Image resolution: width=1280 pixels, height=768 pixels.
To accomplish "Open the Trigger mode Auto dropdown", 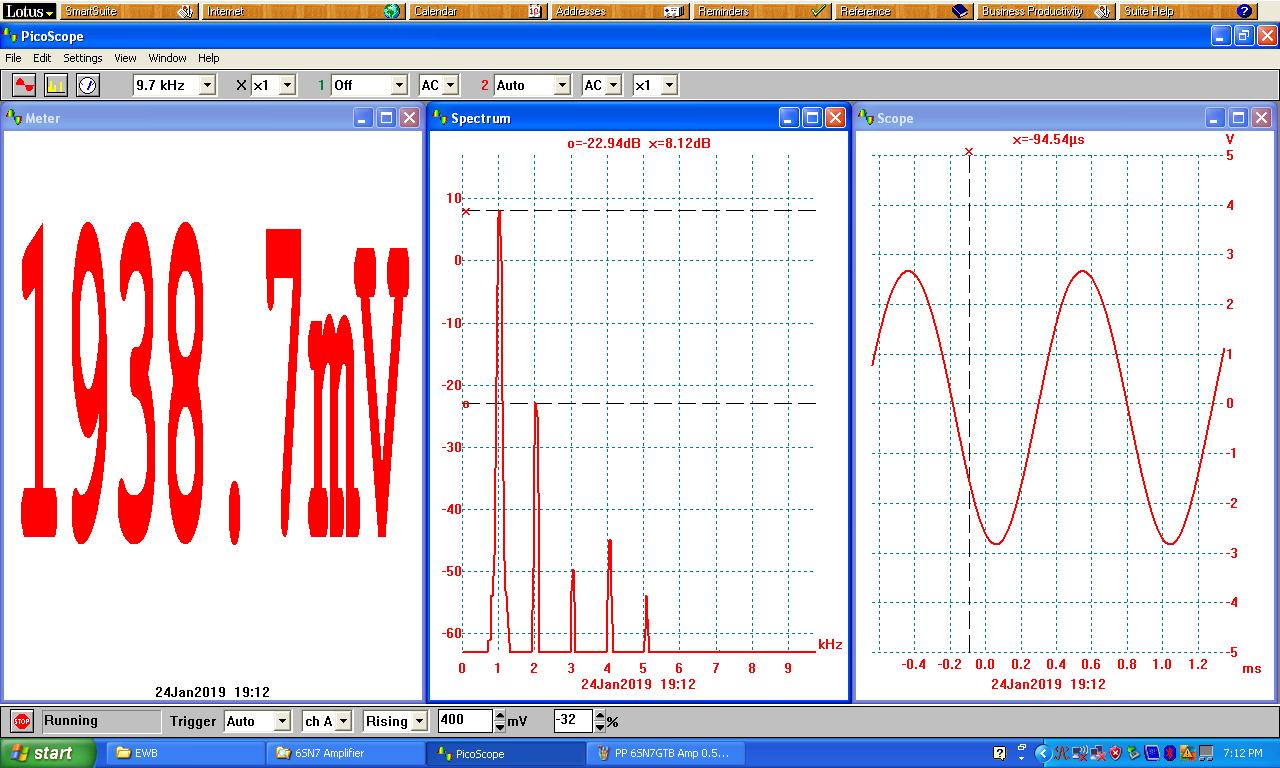I will tap(282, 721).
